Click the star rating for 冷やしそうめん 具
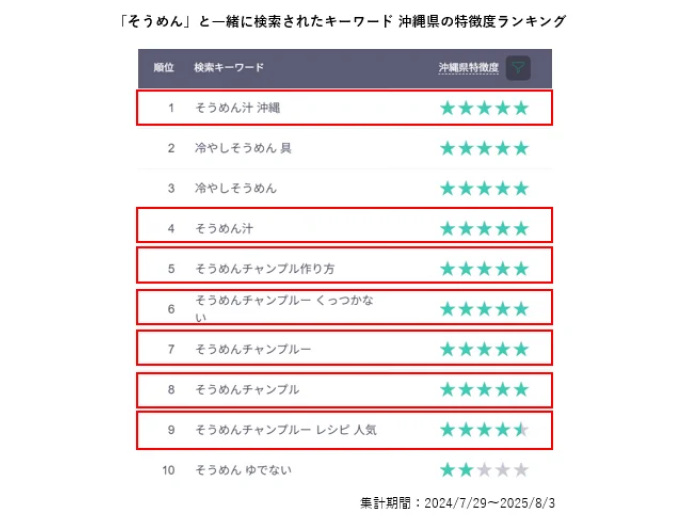Image resolution: width=693 pixels, height=520 pixels. pos(484,148)
